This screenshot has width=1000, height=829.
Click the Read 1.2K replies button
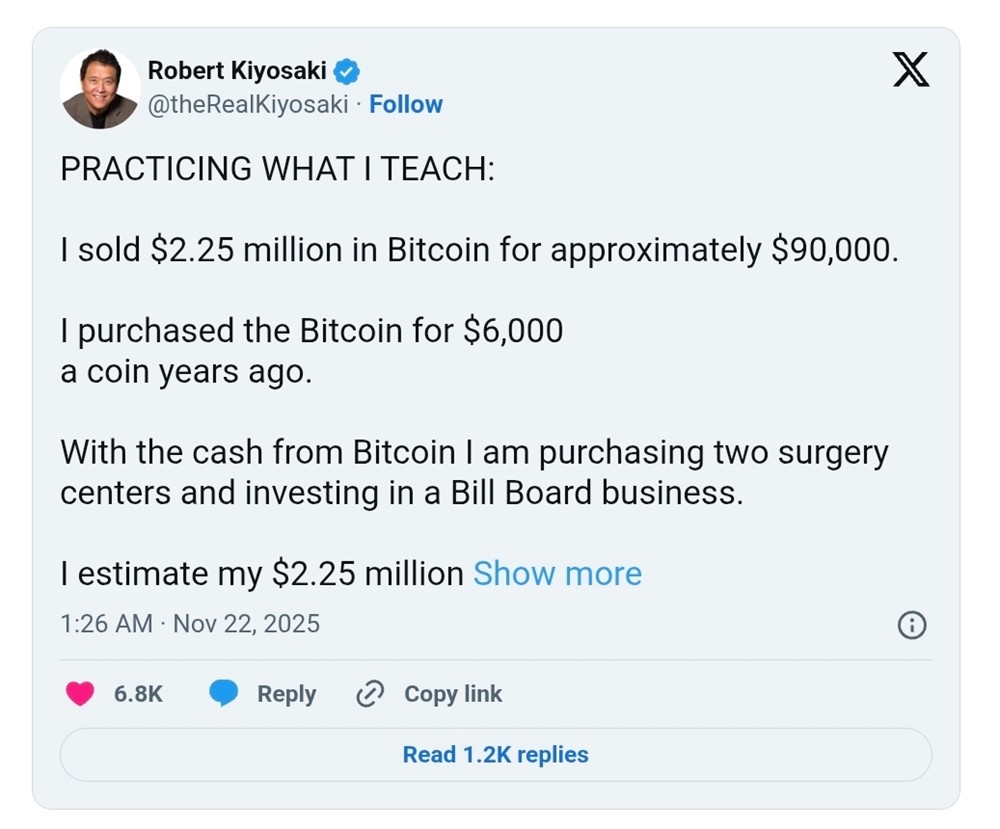coord(497,755)
